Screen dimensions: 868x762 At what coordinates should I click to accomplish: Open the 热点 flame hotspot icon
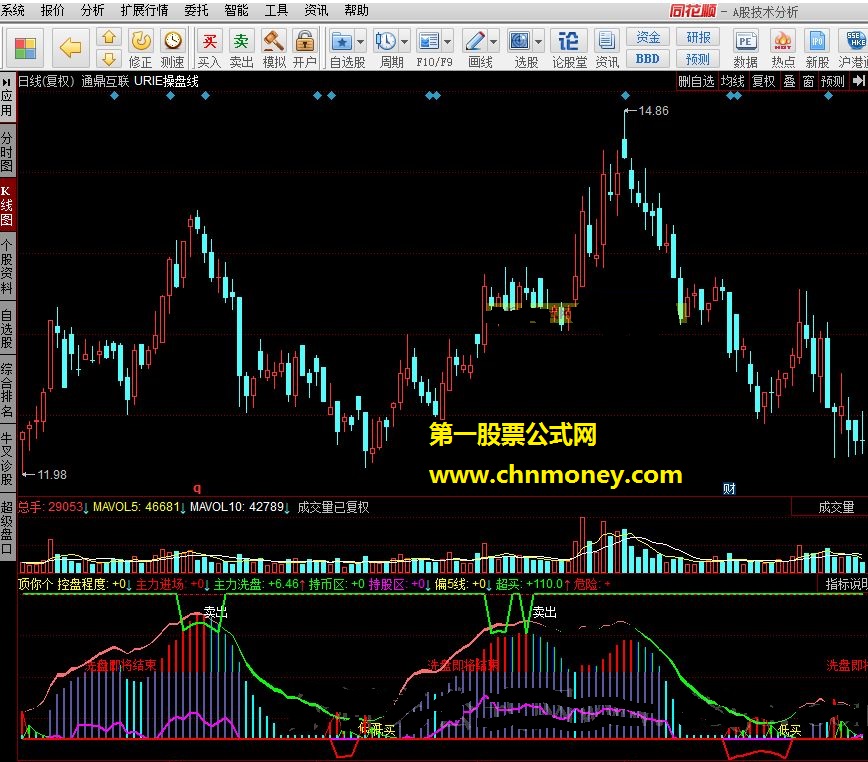click(782, 41)
